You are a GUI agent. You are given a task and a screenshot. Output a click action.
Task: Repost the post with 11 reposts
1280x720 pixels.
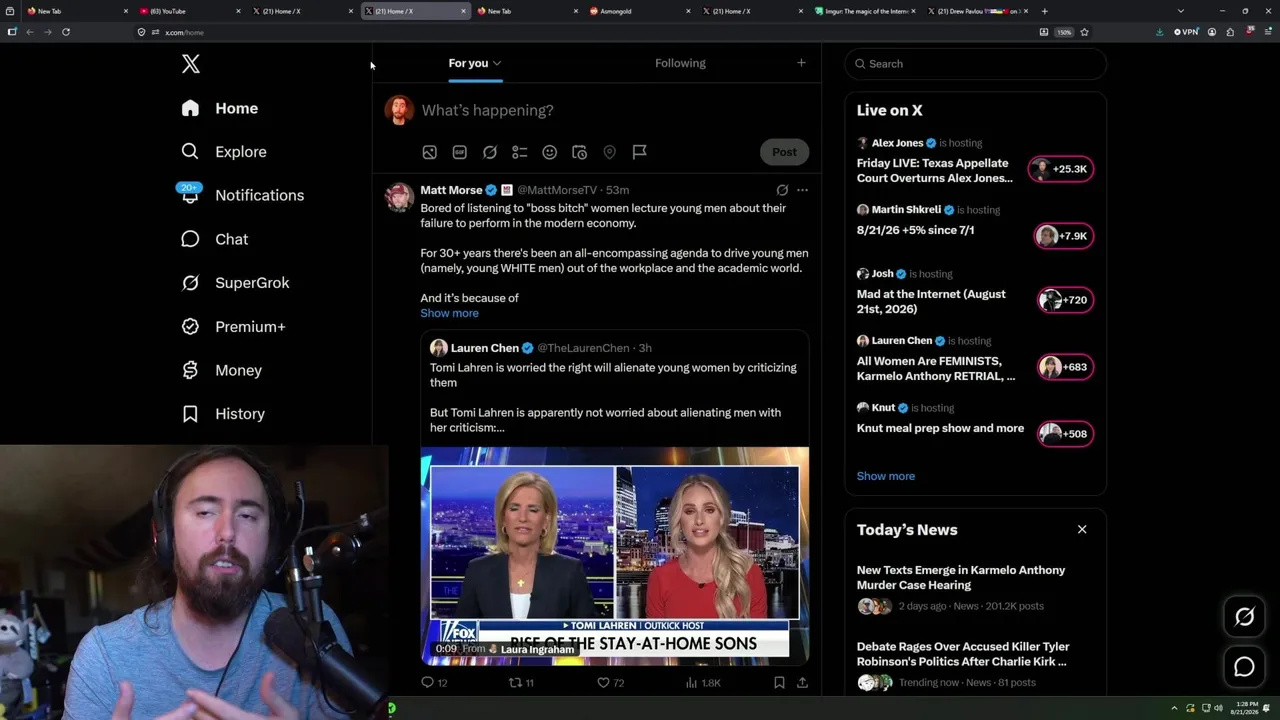point(522,683)
